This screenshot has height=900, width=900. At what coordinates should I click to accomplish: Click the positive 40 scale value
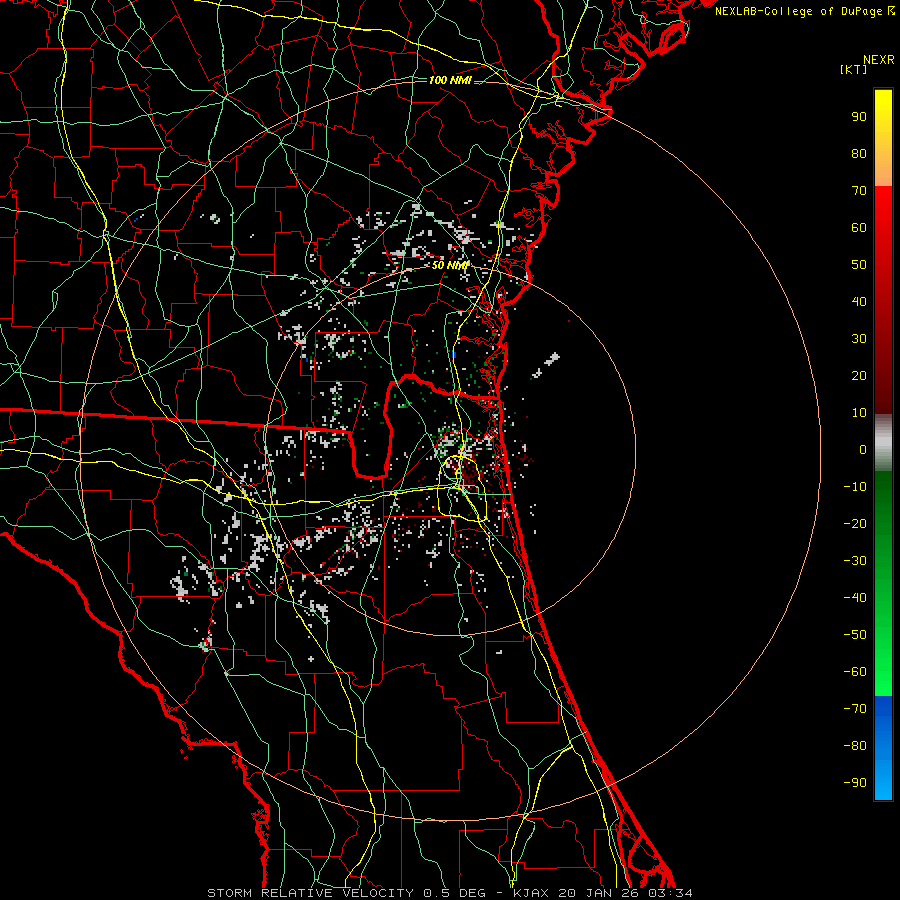859,301
